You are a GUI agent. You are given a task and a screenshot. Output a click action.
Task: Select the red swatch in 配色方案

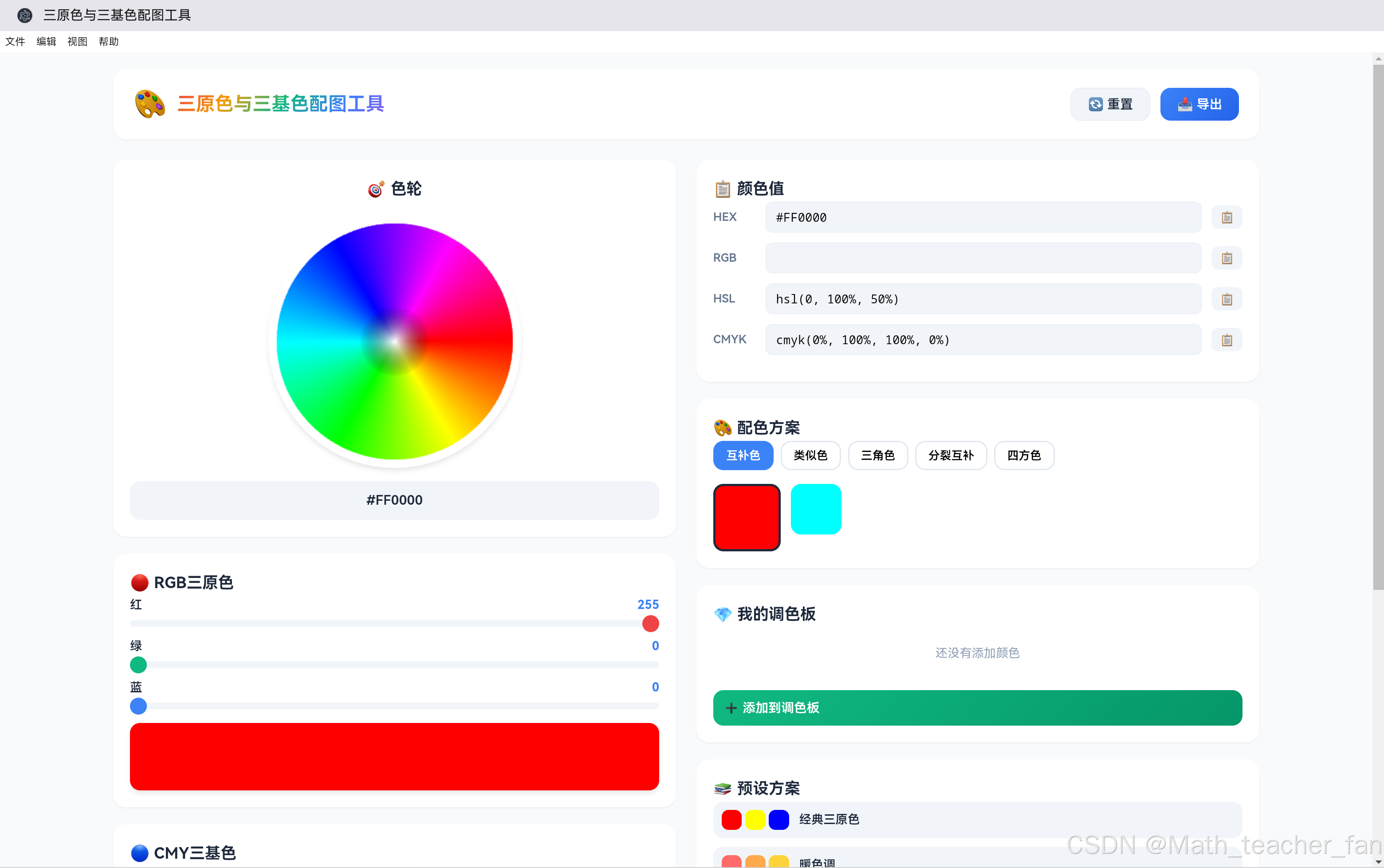747,517
